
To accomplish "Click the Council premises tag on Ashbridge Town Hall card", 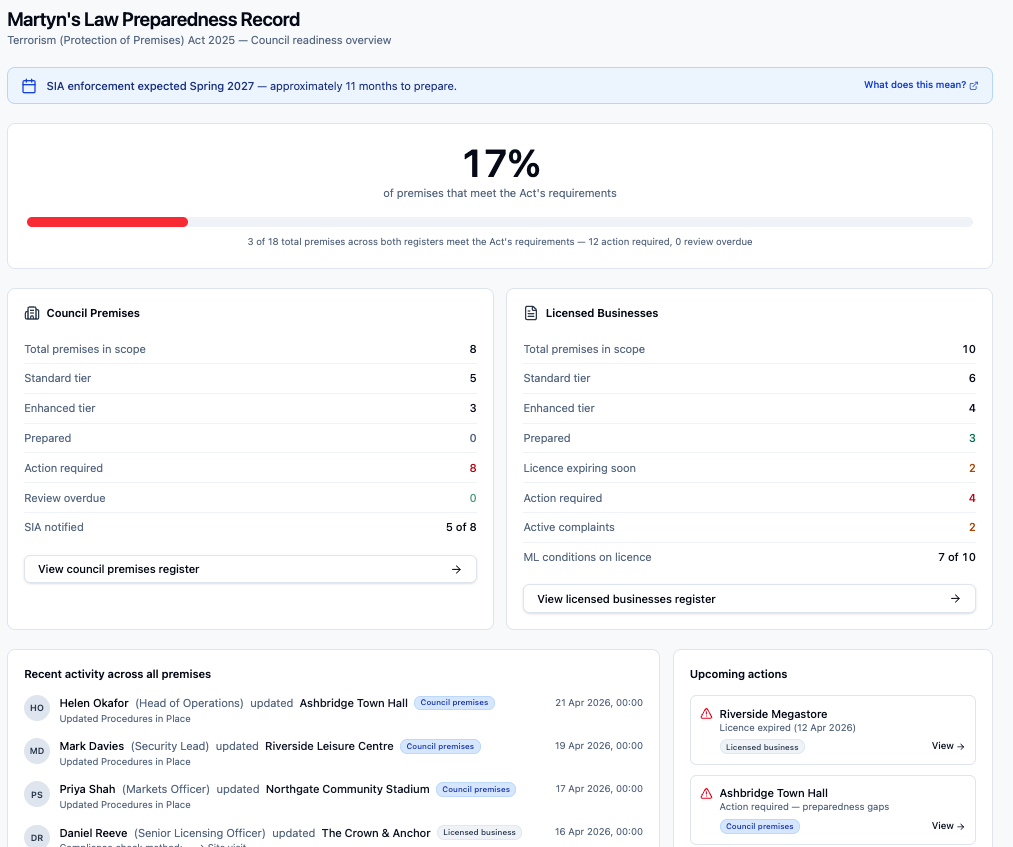I will click(x=759, y=826).
